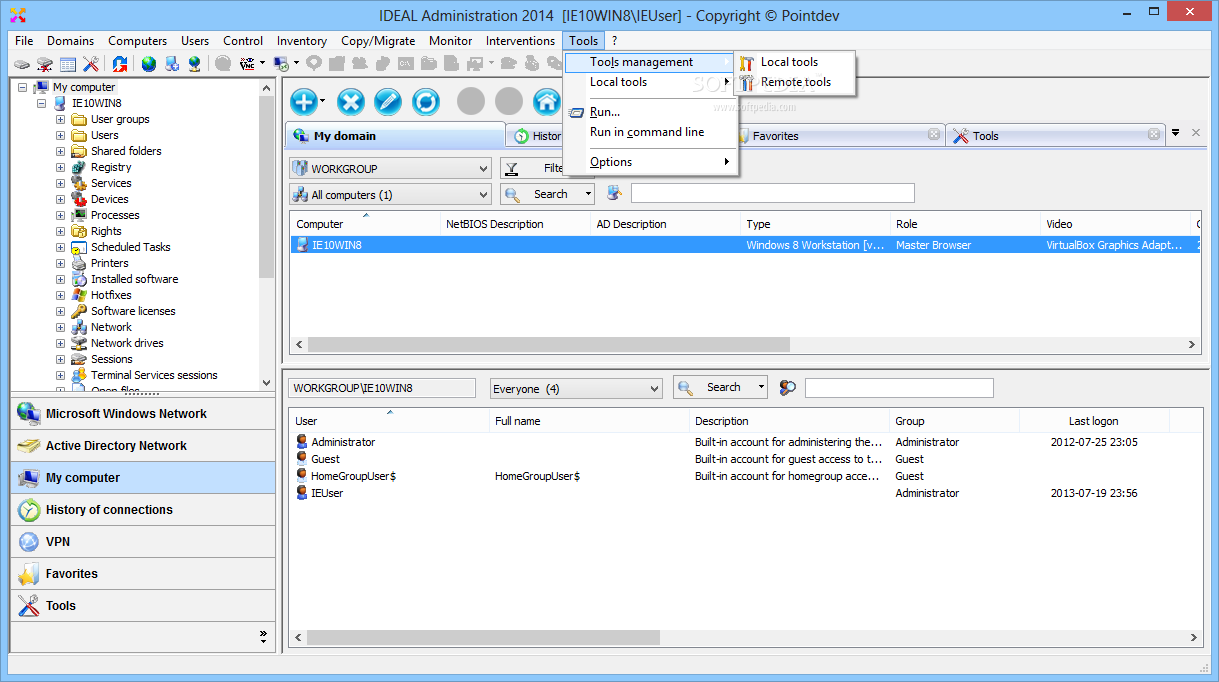Select Tools management menu entry

click(650, 62)
